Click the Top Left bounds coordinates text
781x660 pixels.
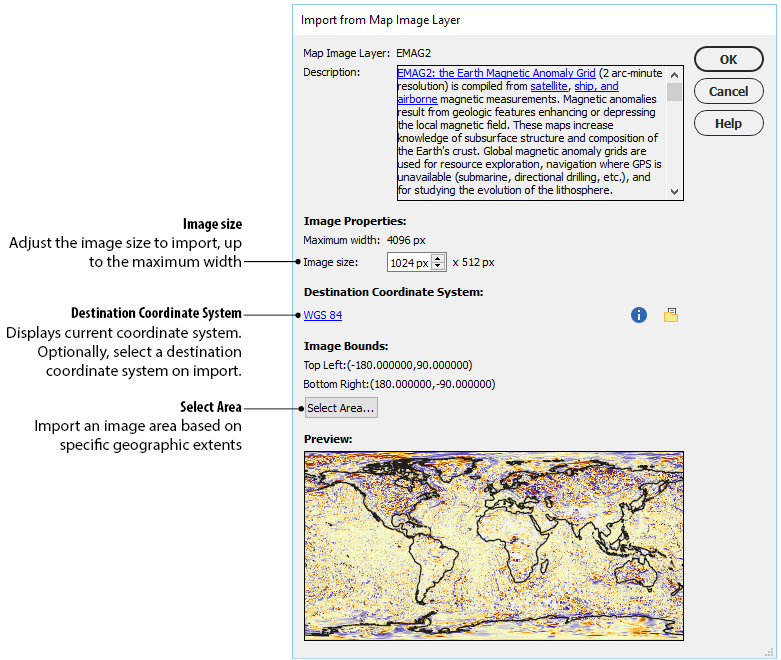tap(388, 365)
